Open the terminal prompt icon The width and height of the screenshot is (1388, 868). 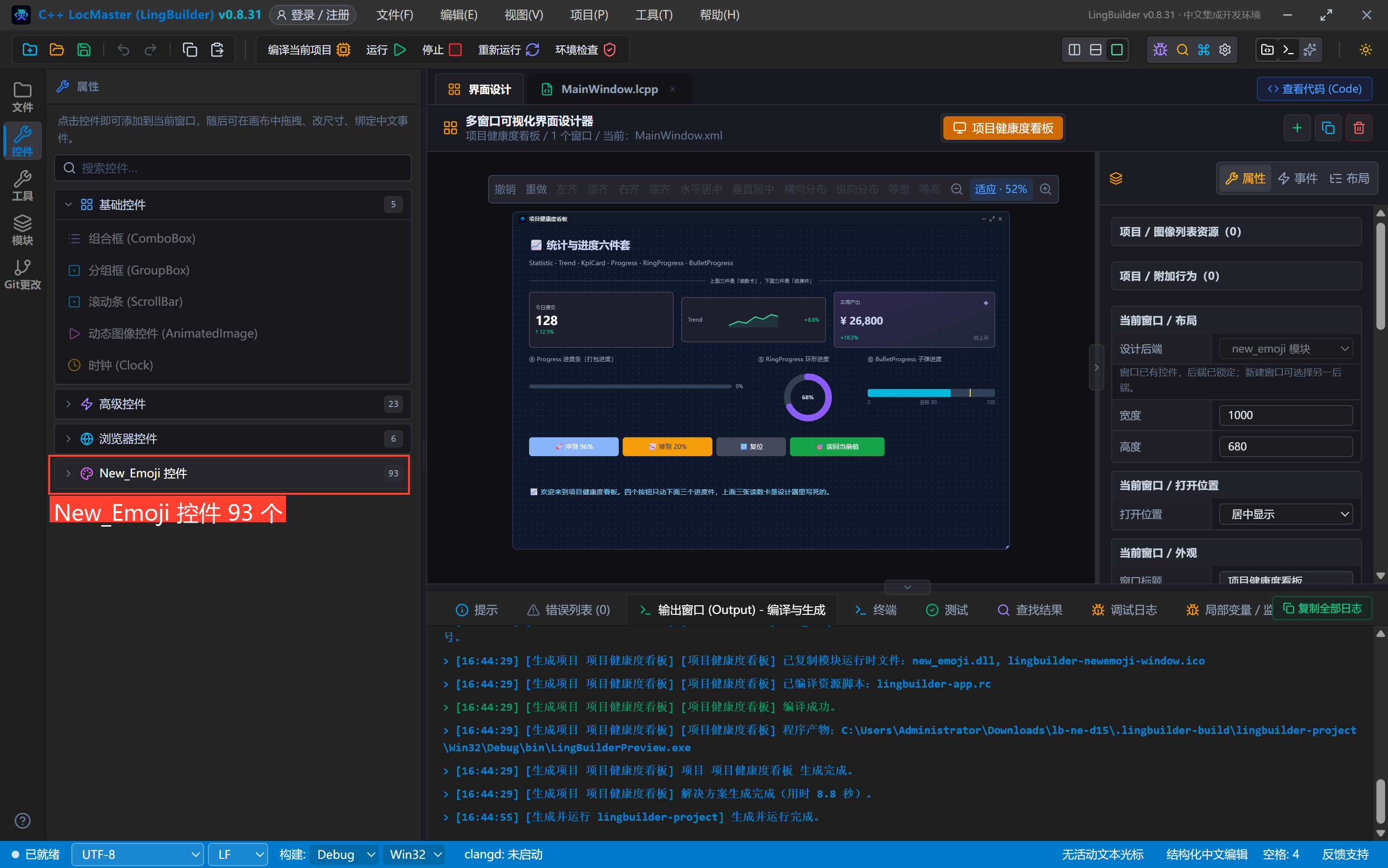[x=1289, y=50]
